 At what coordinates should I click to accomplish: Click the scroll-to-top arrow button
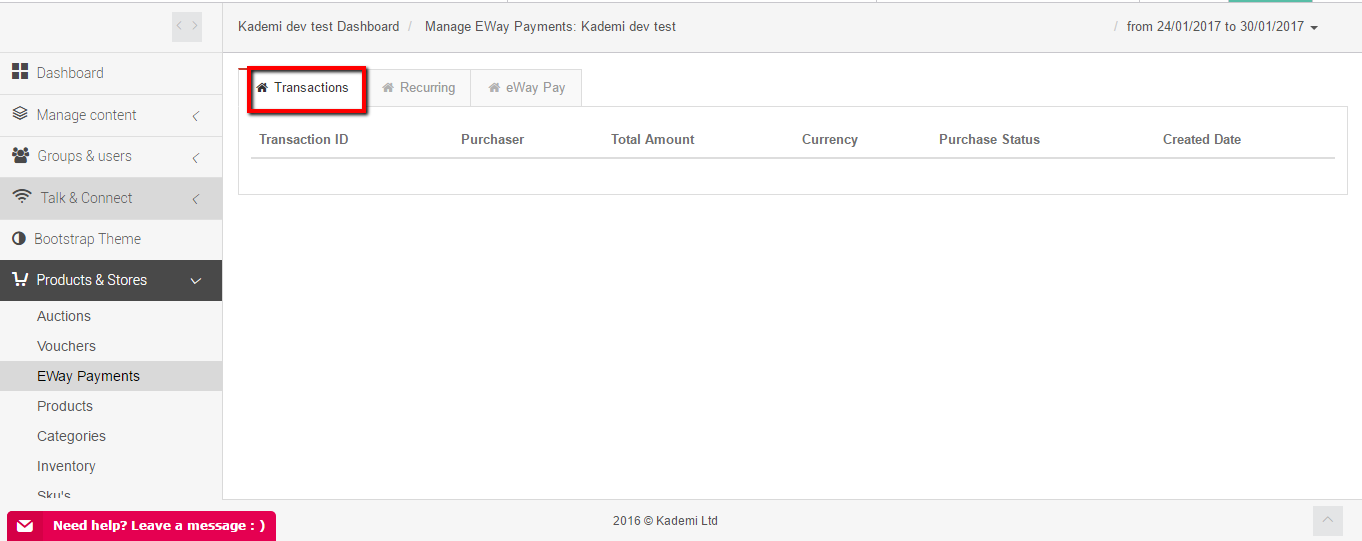(1328, 520)
